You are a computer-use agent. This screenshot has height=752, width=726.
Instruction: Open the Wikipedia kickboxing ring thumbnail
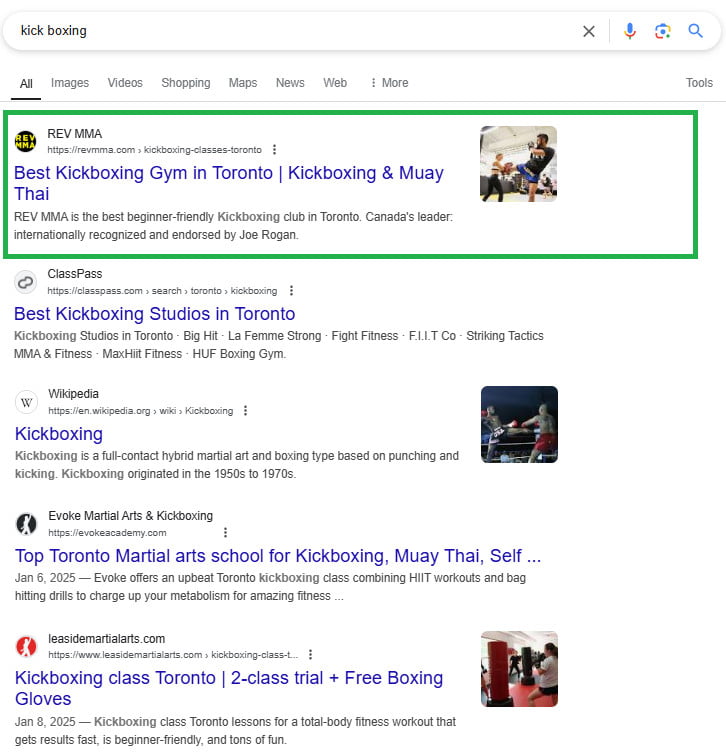coord(519,424)
